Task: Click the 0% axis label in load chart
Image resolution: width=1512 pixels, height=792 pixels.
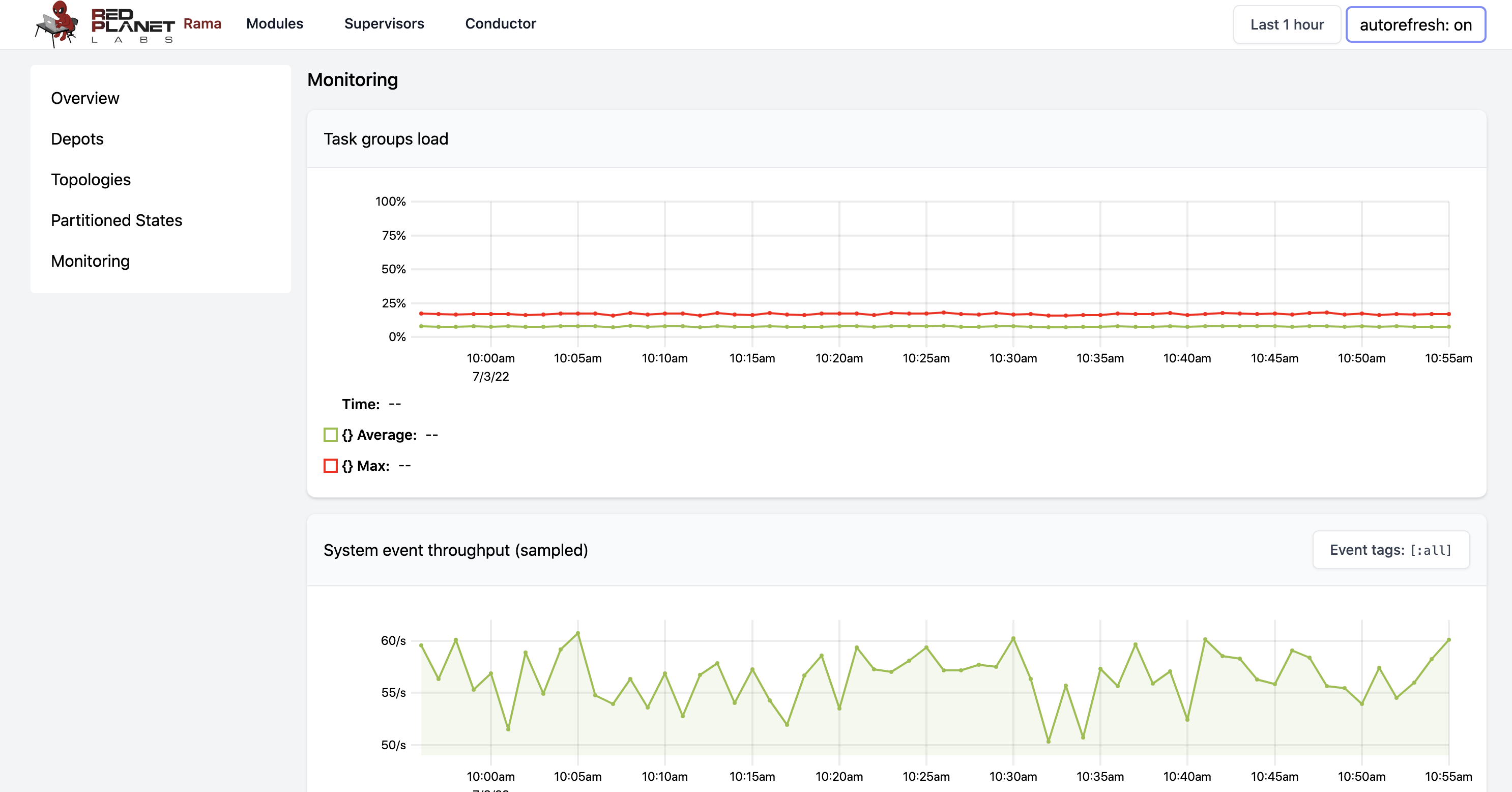Action: click(x=397, y=337)
